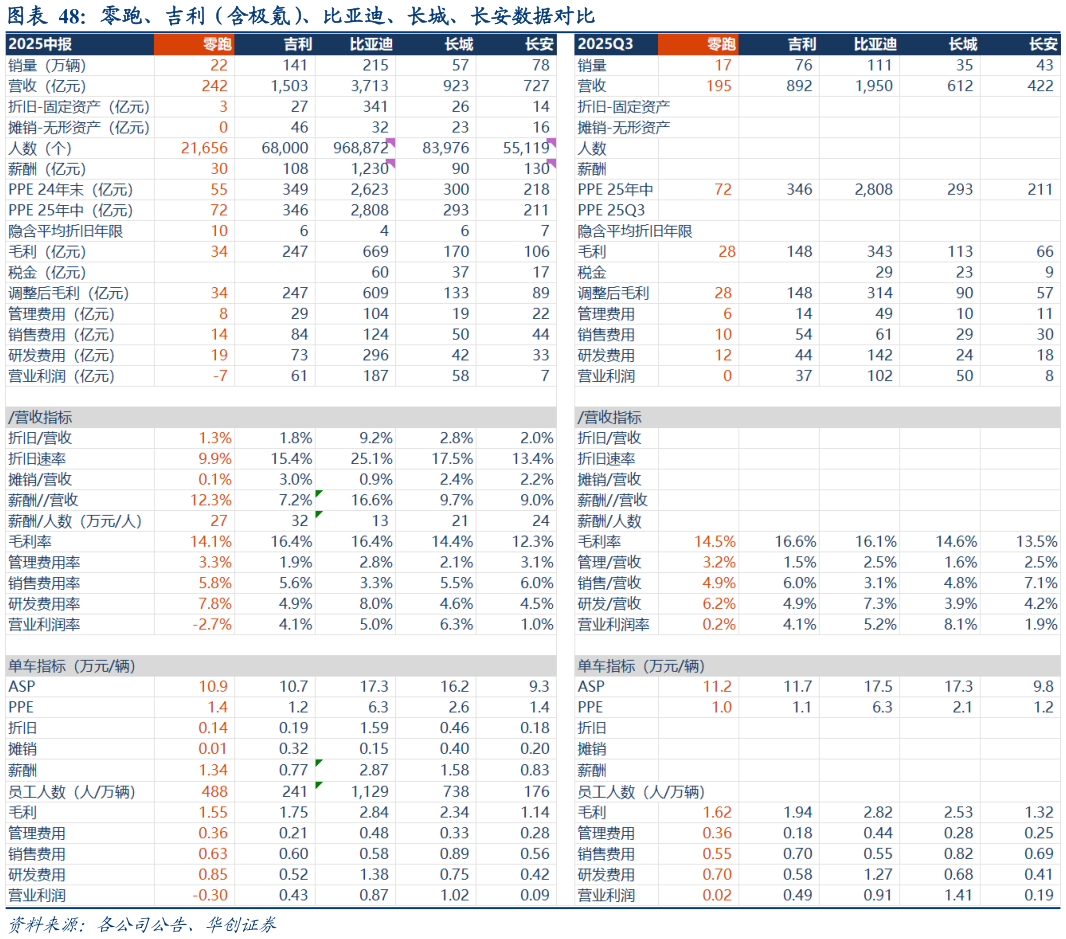Click the left /营收指标 gray section header
The height and width of the screenshot is (939, 1066).
click(40, 417)
